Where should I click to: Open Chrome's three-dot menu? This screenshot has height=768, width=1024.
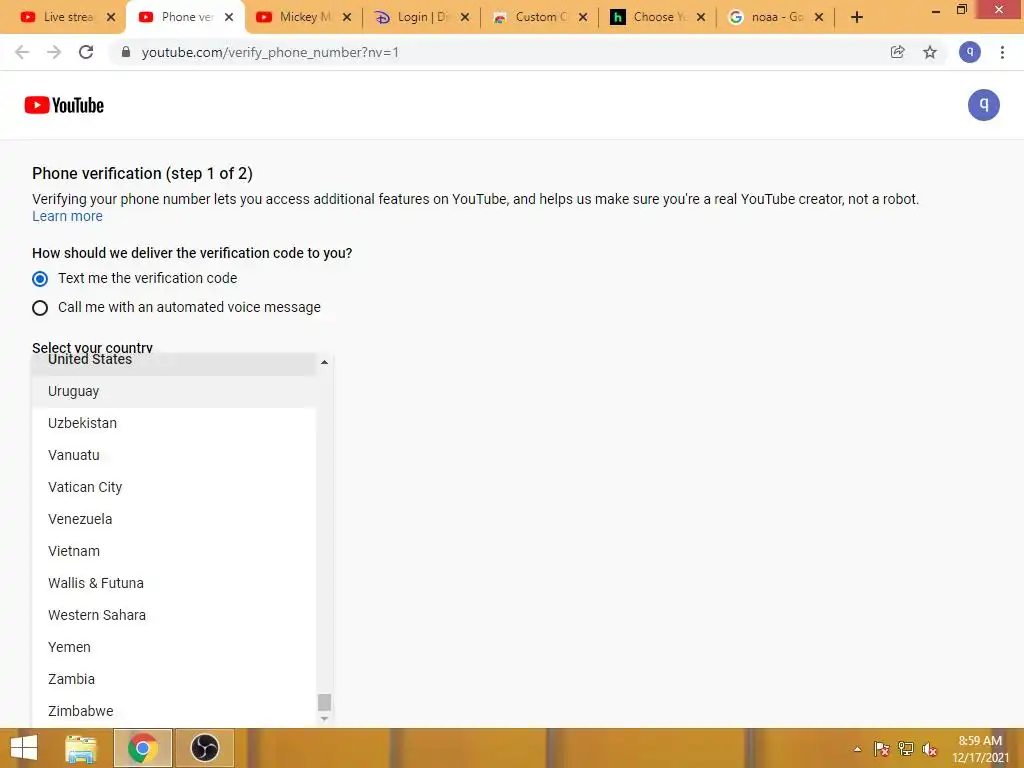1002,52
